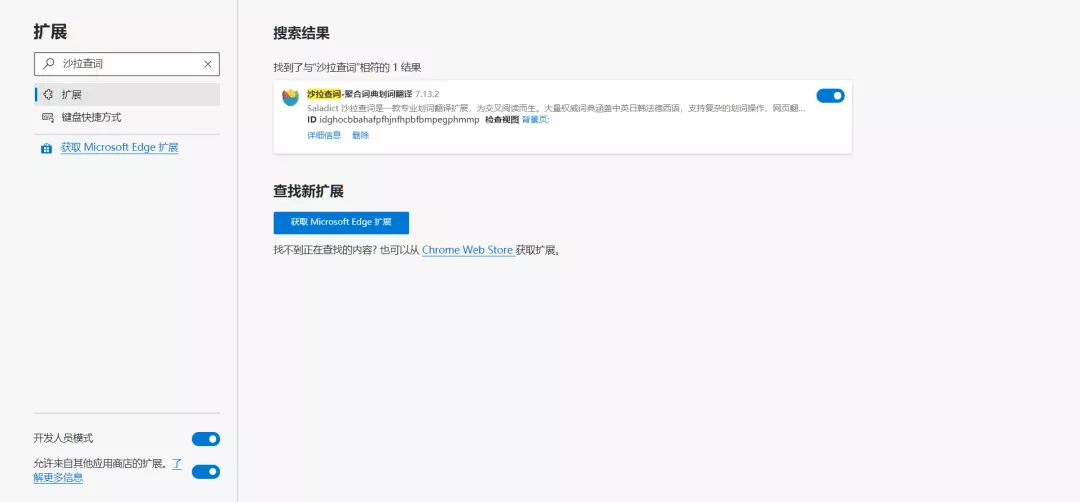Click the keyboard icon beside 键盘快捷方式

pyautogui.click(x=48, y=117)
